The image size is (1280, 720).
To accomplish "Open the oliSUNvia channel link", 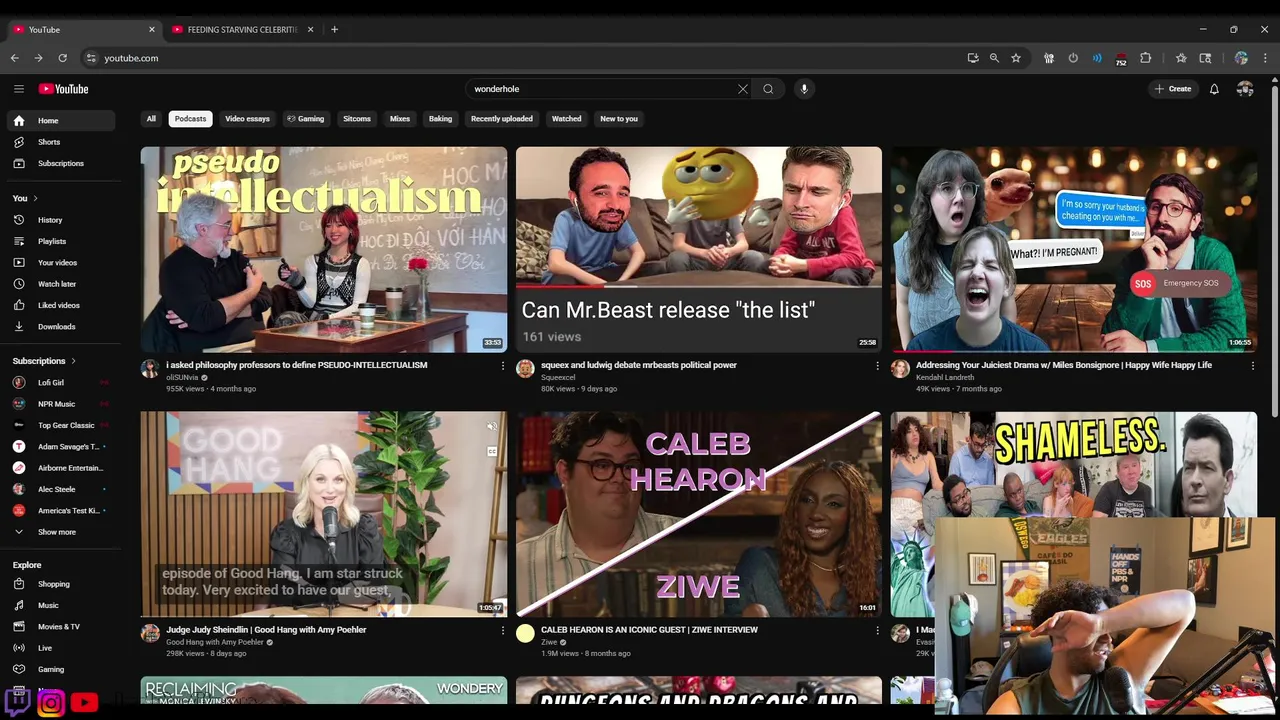I will click(x=182, y=378).
